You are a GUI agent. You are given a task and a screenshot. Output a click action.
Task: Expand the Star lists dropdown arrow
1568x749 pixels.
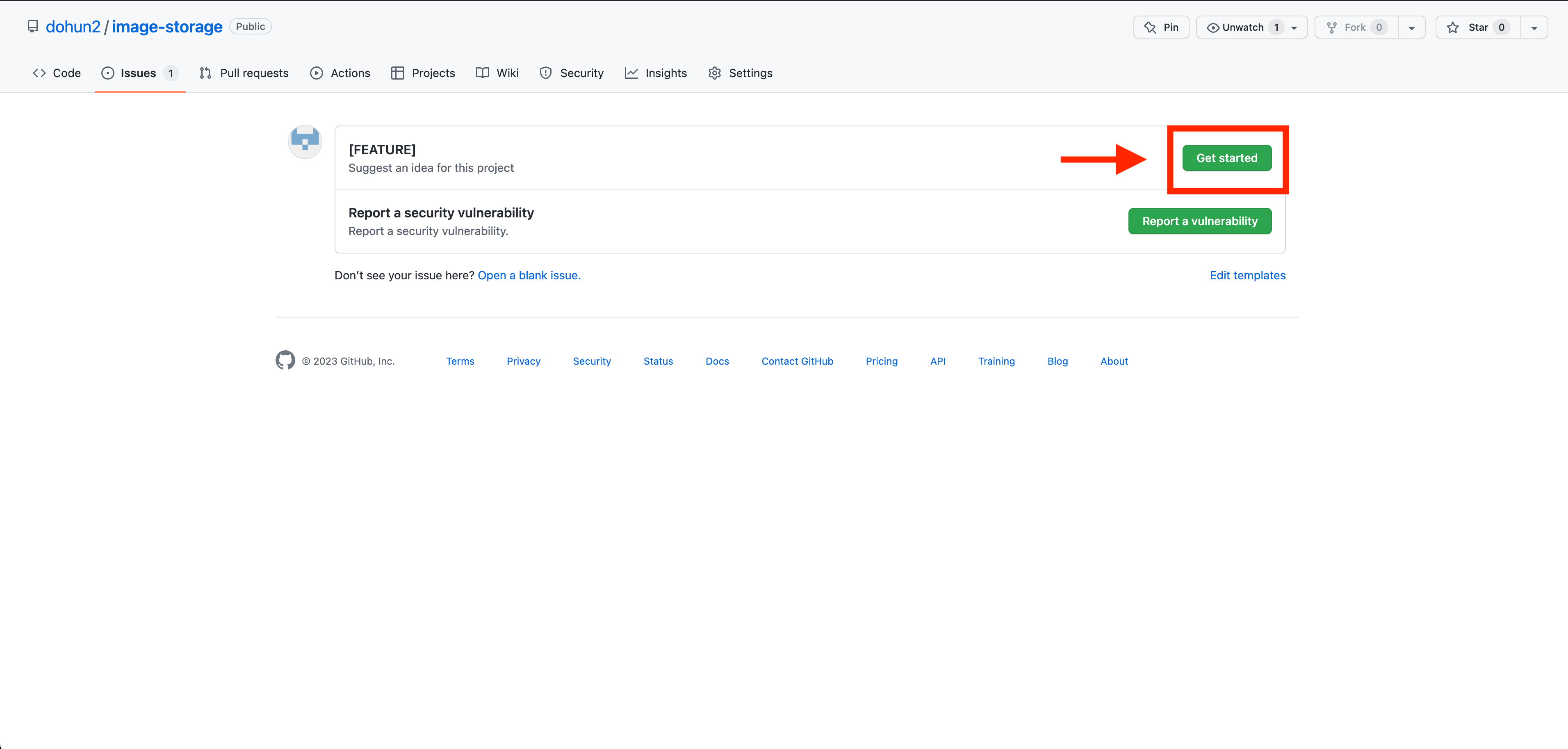pyautogui.click(x=1534, y=27)
